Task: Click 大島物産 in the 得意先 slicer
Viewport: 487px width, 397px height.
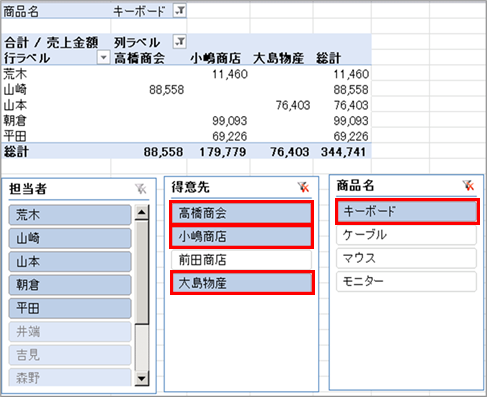Action: [x=242, y=283]
